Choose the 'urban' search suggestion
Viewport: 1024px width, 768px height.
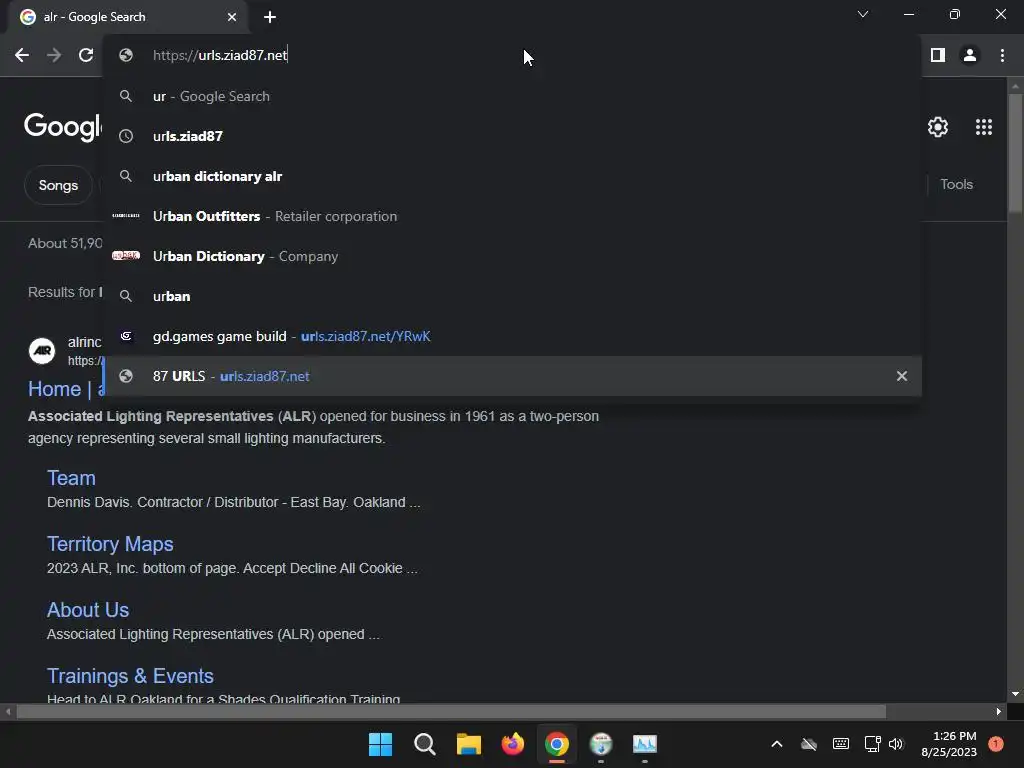pyautogui.click(x=513, y=296)
